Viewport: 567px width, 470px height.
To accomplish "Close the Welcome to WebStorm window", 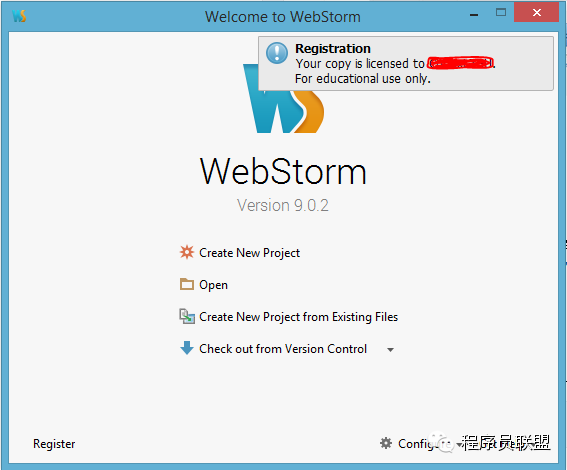I will [537, 12].
